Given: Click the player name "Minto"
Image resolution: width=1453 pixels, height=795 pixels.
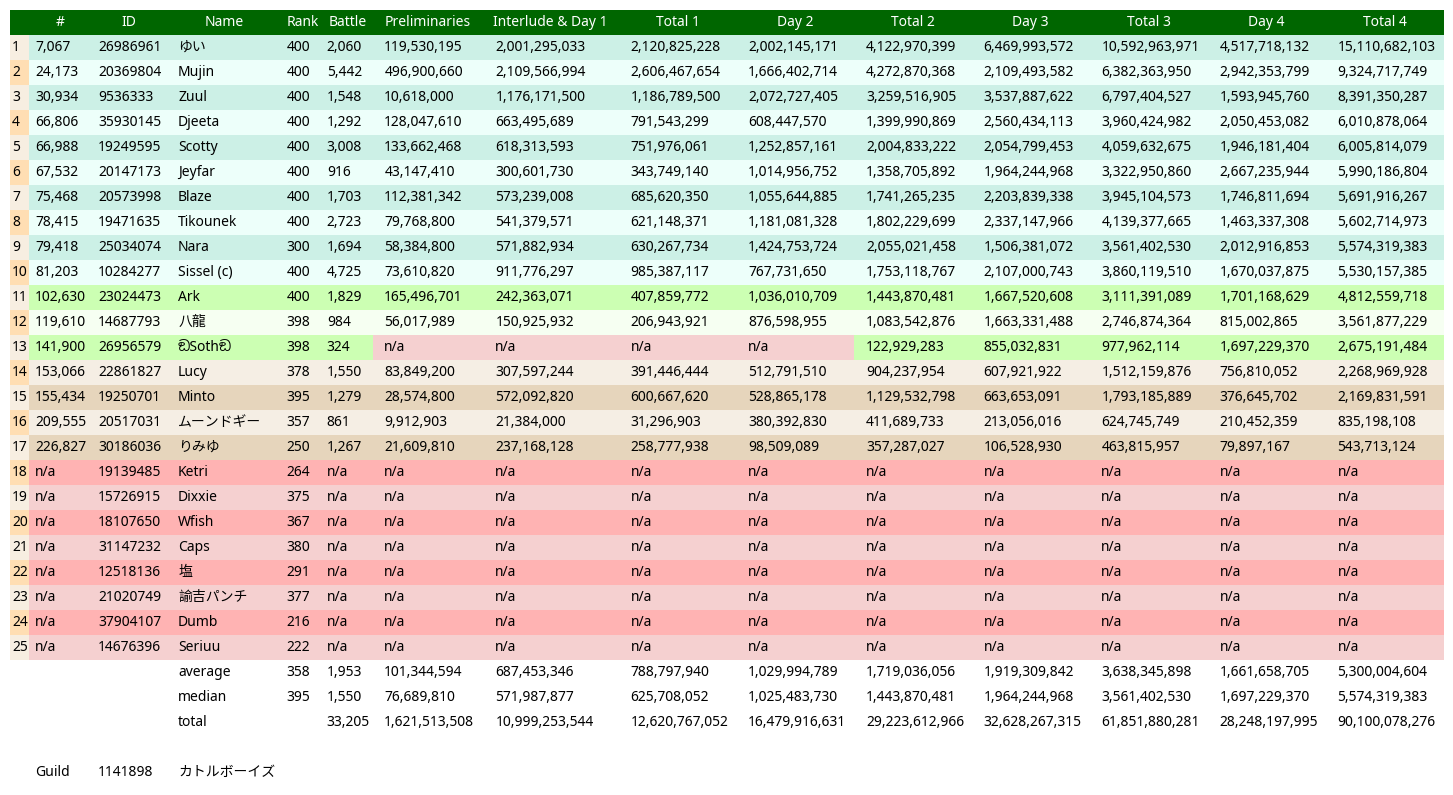Looking at the screenshot, I should [x=196, y=396].
